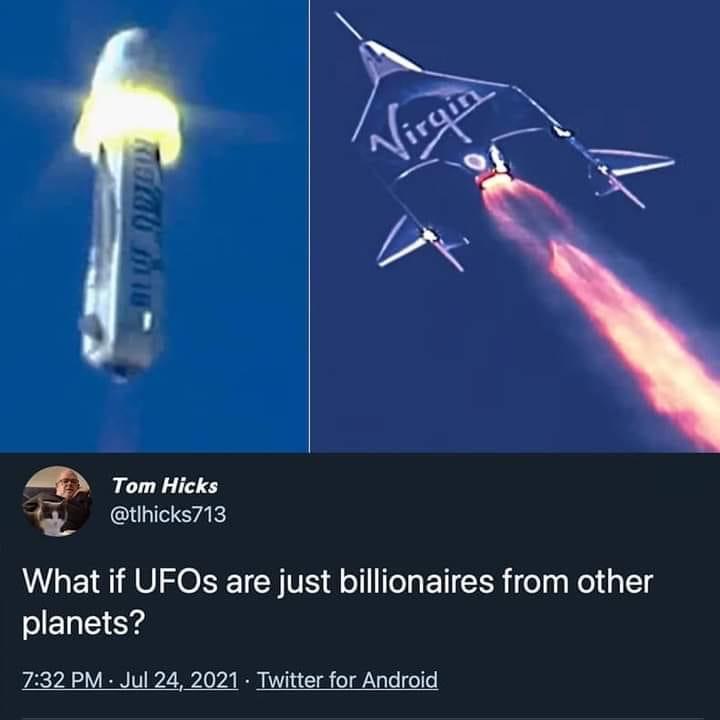Click the word billionaires in the tweet
The width and height of the screenshot is (720, 720).
click(x=416, y=582)
